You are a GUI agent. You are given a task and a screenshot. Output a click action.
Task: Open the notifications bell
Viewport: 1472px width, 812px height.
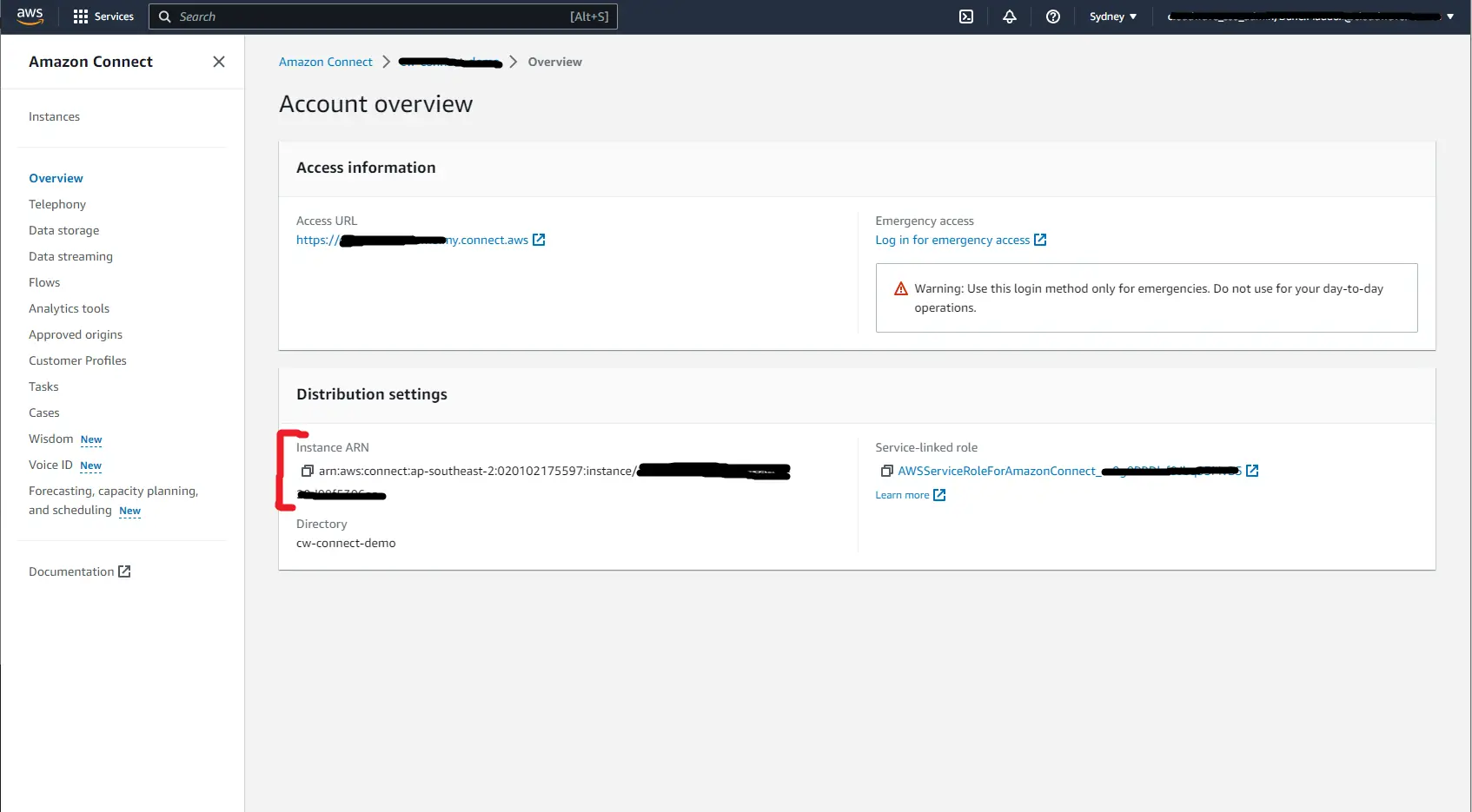1010,17
